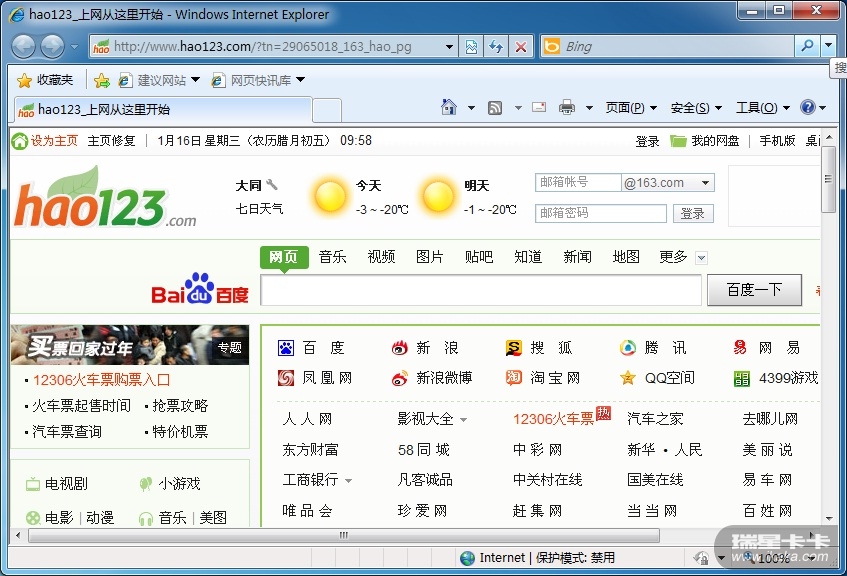Open the 网易 site link
Screen dimensions: 847x576
[767, 347]
